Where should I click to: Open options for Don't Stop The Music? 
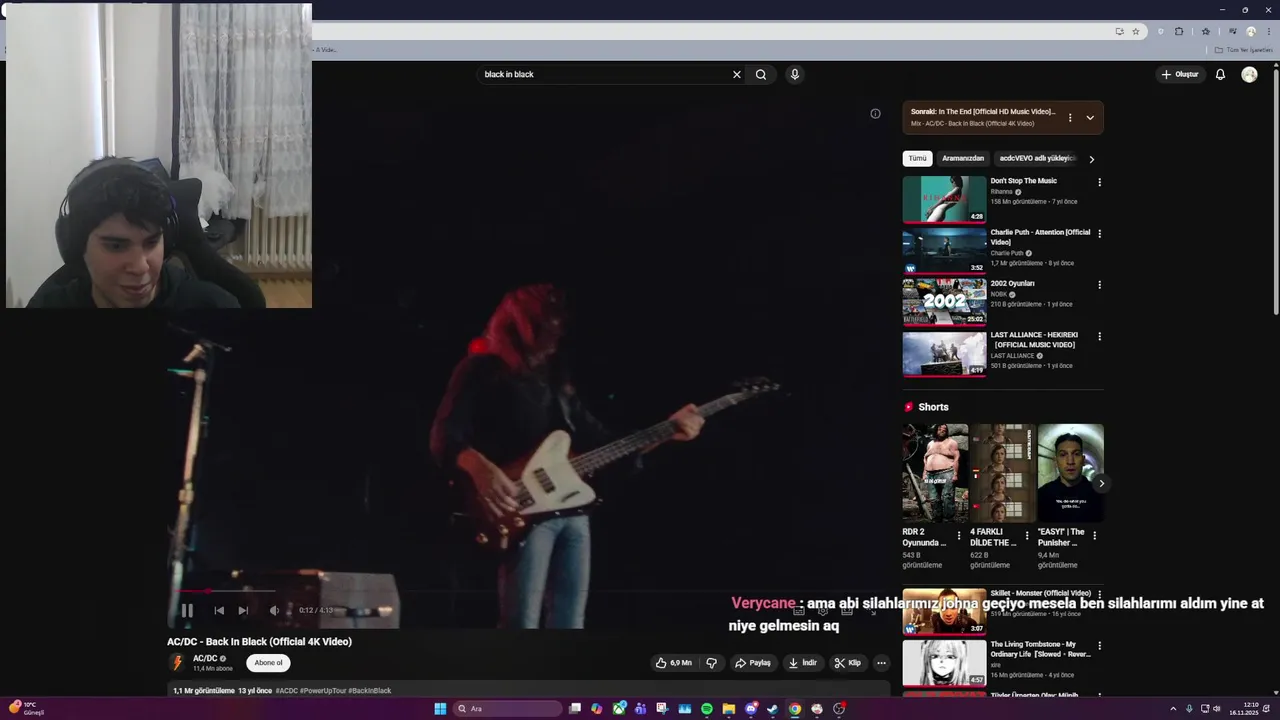(x=1099, y=182)
